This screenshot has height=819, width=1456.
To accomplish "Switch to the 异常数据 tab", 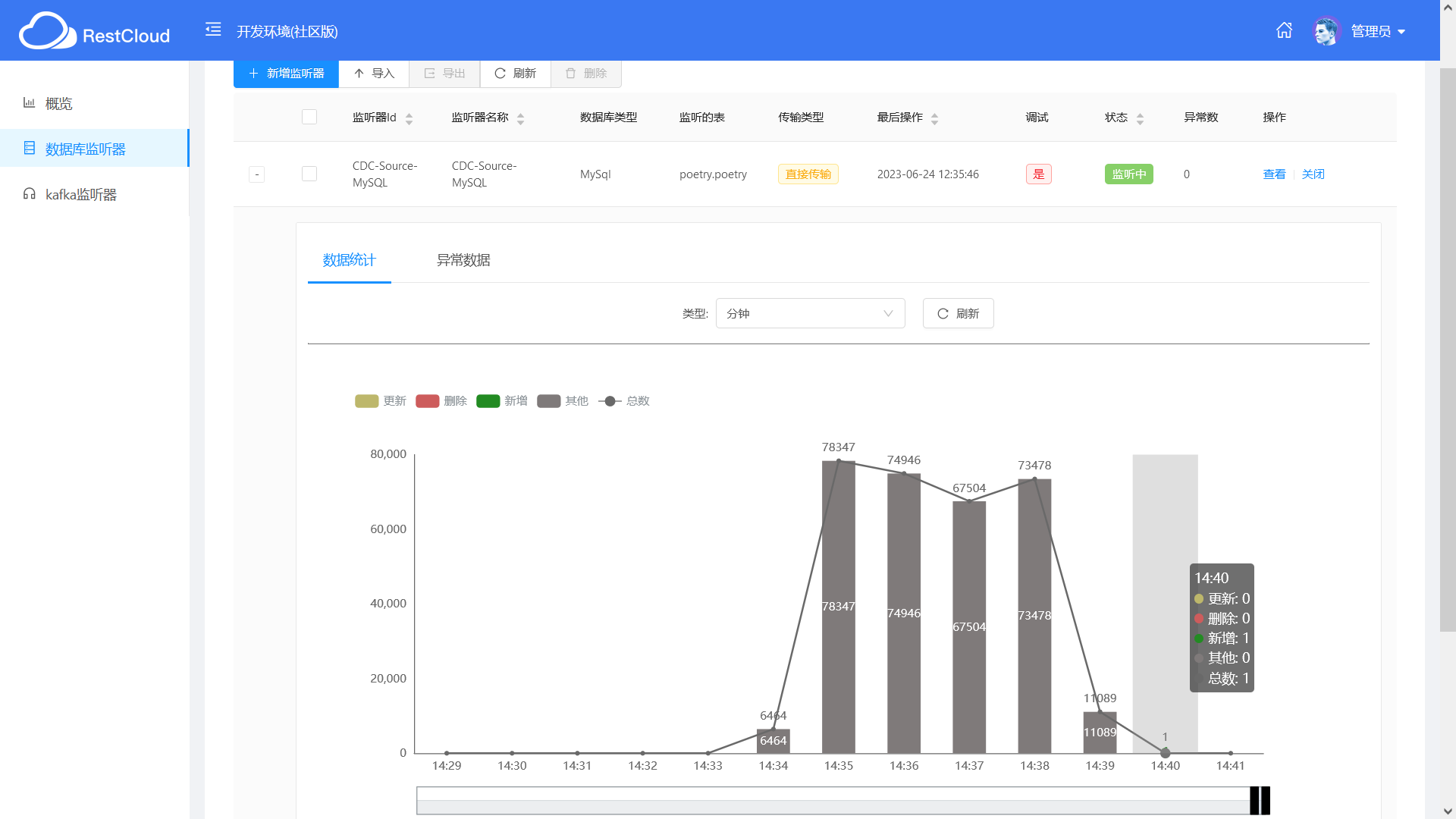I will point(463,260).
